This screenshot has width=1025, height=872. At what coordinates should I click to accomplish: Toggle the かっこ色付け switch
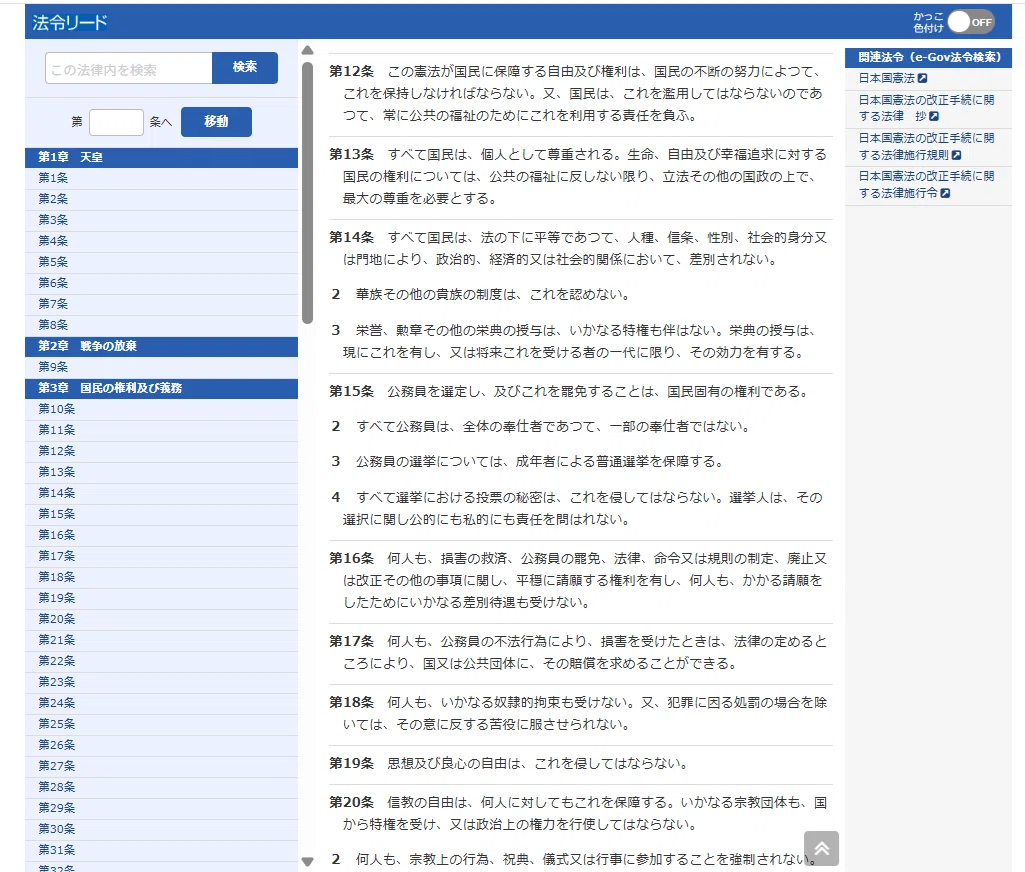[x=971, y=22]
